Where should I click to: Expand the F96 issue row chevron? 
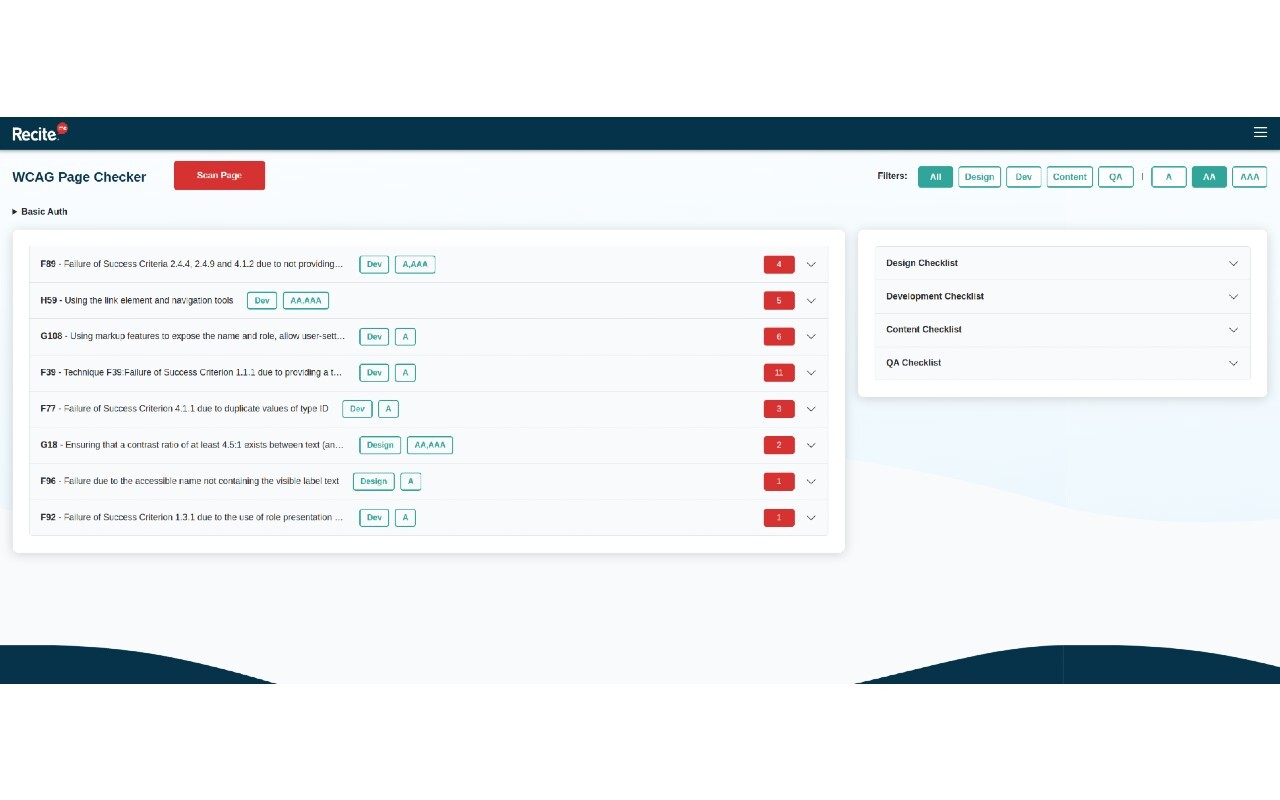click(x=811, y=482)
